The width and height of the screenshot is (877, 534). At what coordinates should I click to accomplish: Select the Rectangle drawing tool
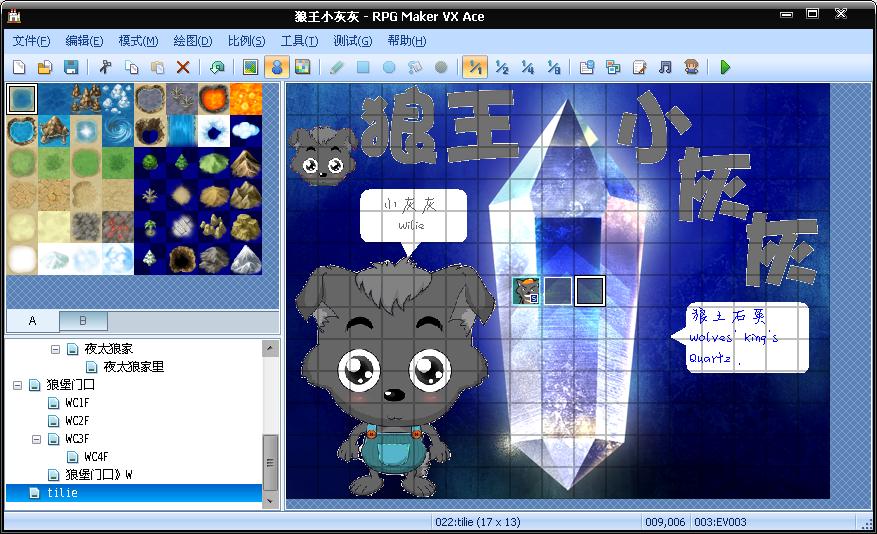pyautogui.click(x=363, y=67)
